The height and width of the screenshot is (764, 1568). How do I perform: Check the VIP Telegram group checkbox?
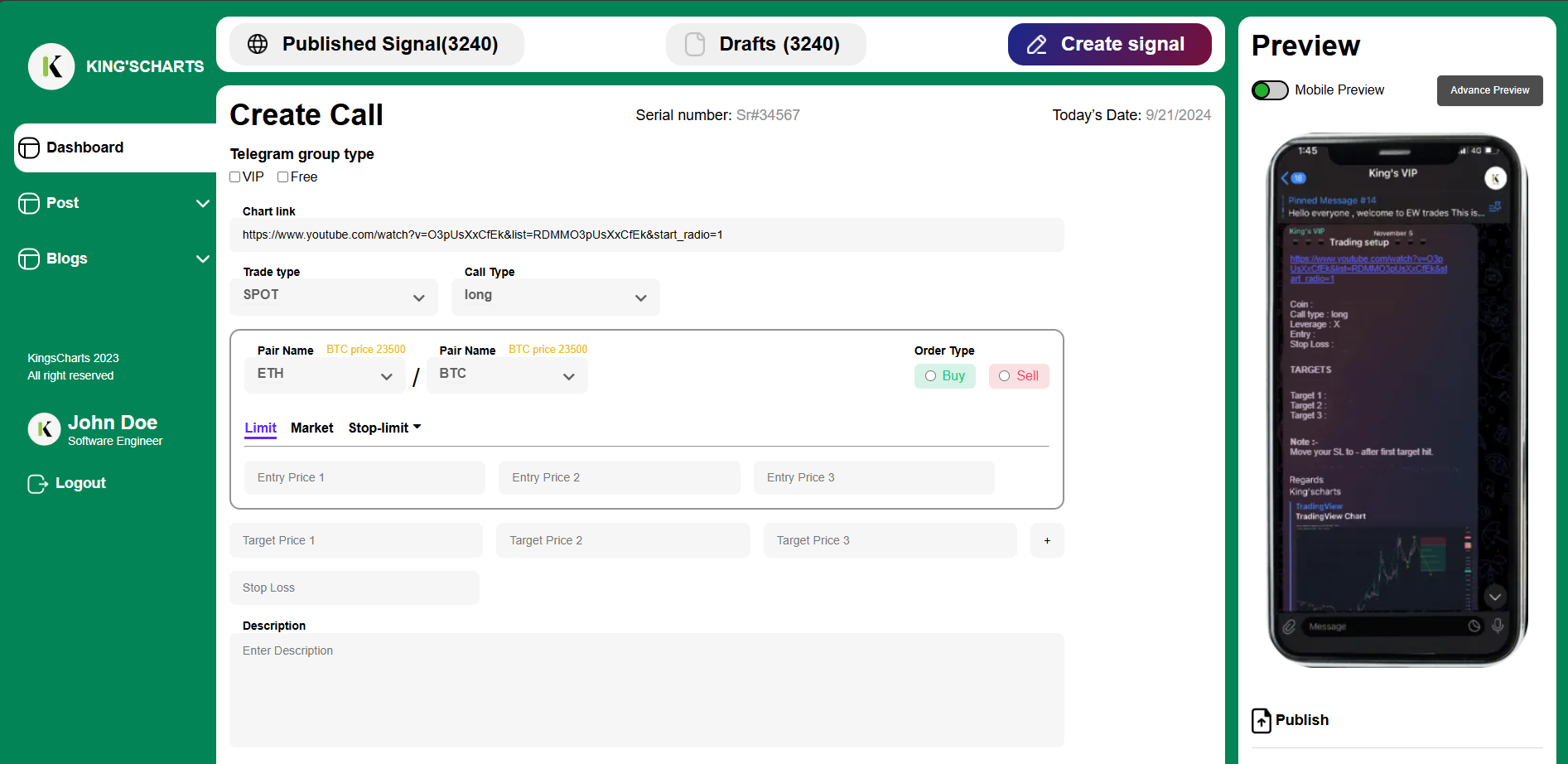point(235,176)
